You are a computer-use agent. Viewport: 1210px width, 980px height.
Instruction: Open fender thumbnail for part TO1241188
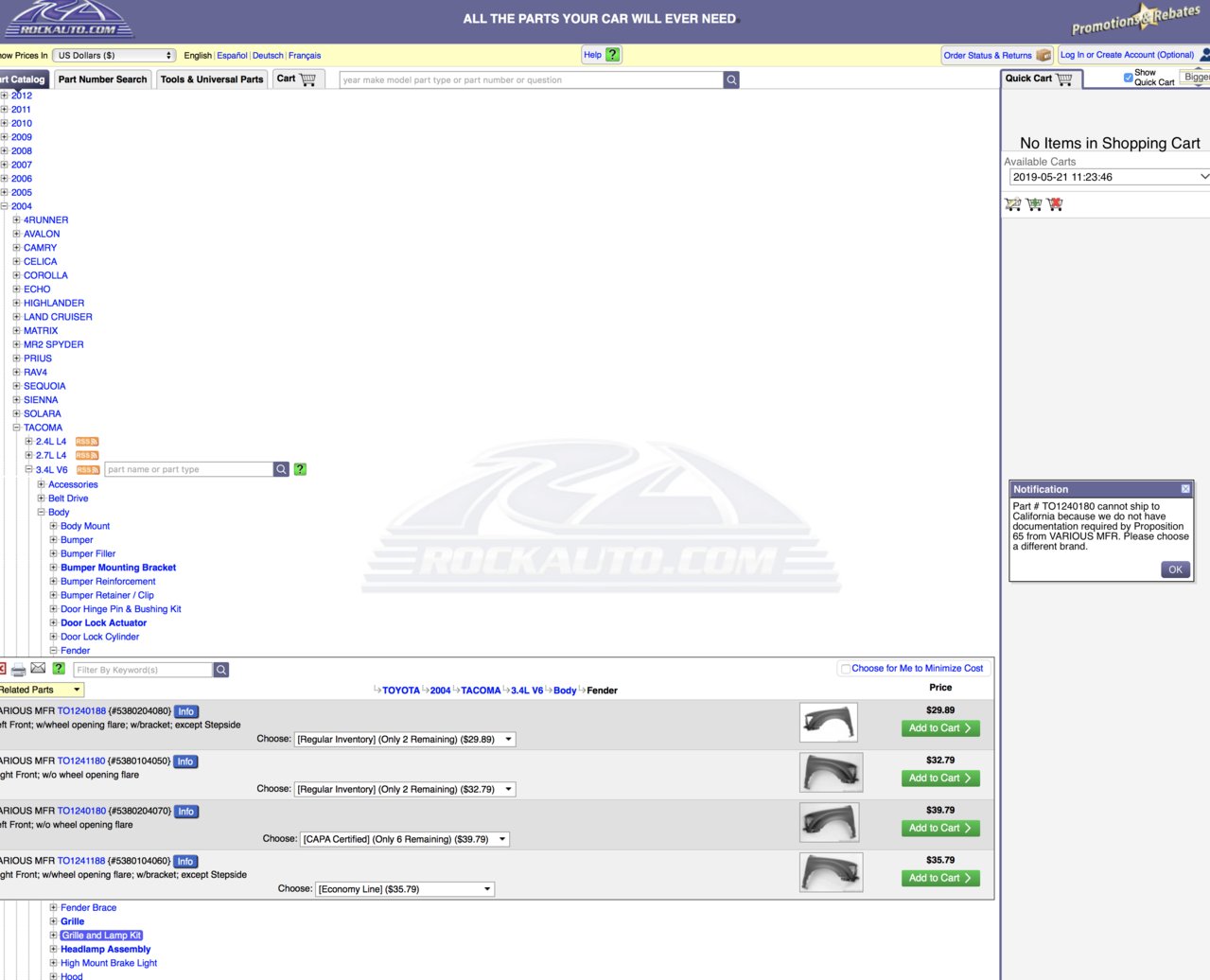[831, 872]
